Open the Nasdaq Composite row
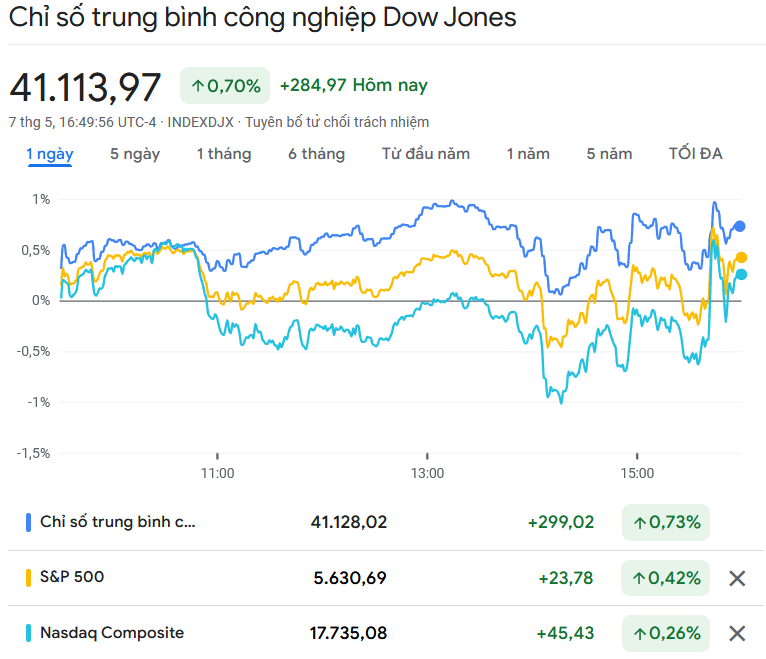The height and width of the screenshot is (659, 766). pyautogui.click(x=112, y=633)
